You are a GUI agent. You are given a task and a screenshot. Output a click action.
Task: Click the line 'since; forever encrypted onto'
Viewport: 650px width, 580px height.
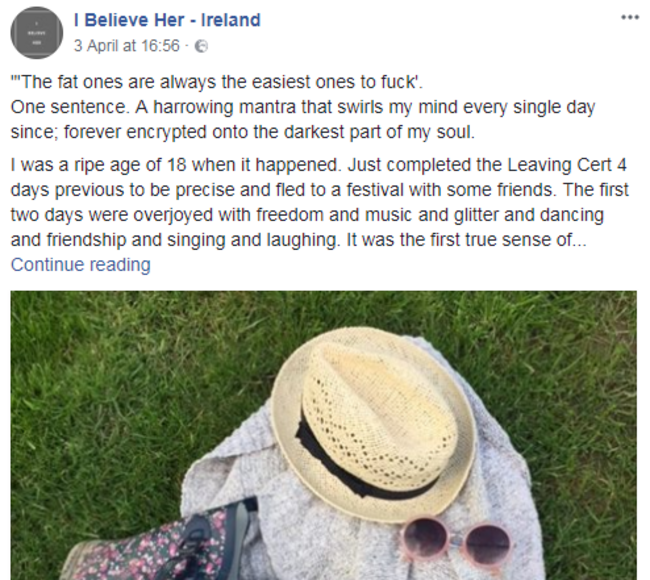pyautogui.click(x=243, y=132)
